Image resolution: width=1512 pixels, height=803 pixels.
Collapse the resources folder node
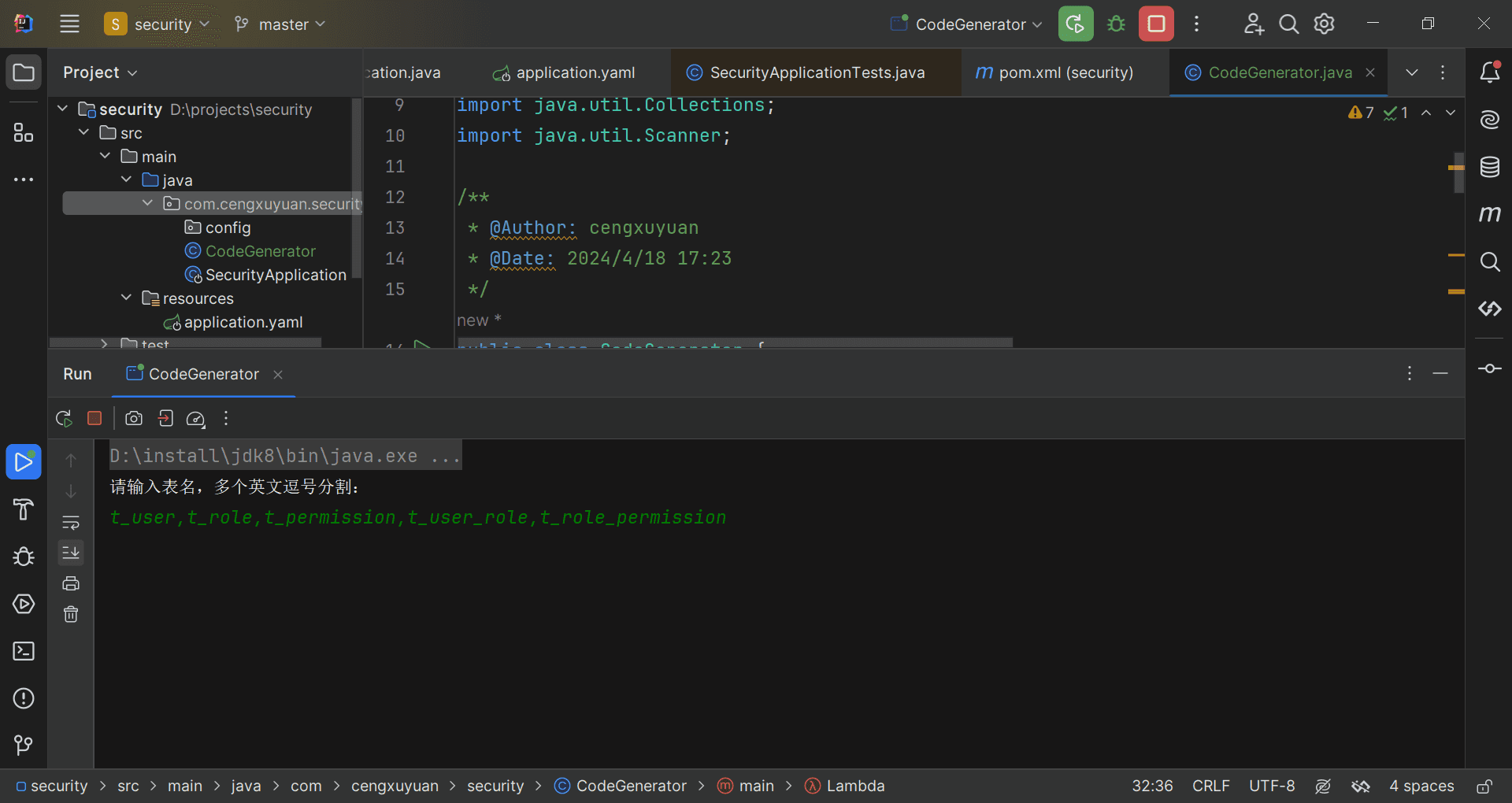pyautogui.click(x=127, y=298)
